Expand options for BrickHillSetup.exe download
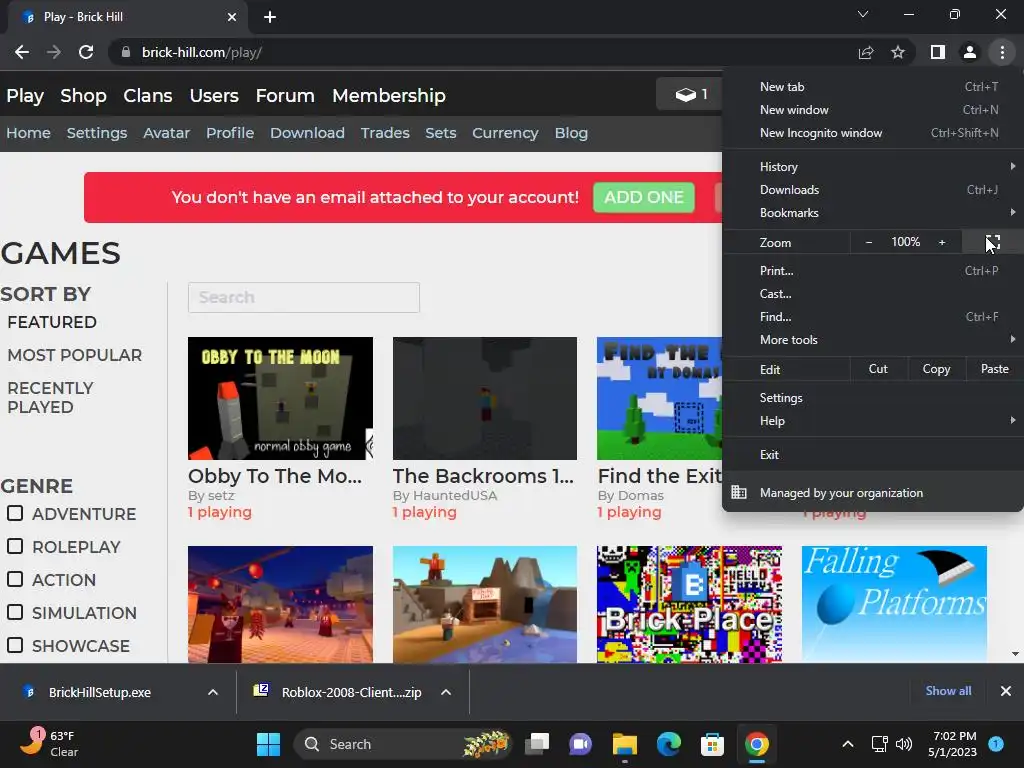This screenshot has width=1024, height=768. 213,692
